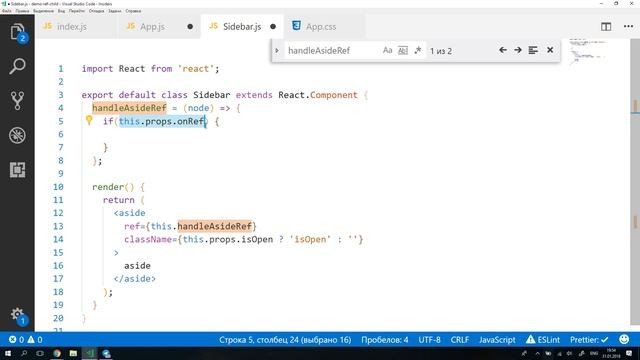
Task: Click the Prettier status item
Action: tap(589, 340)
